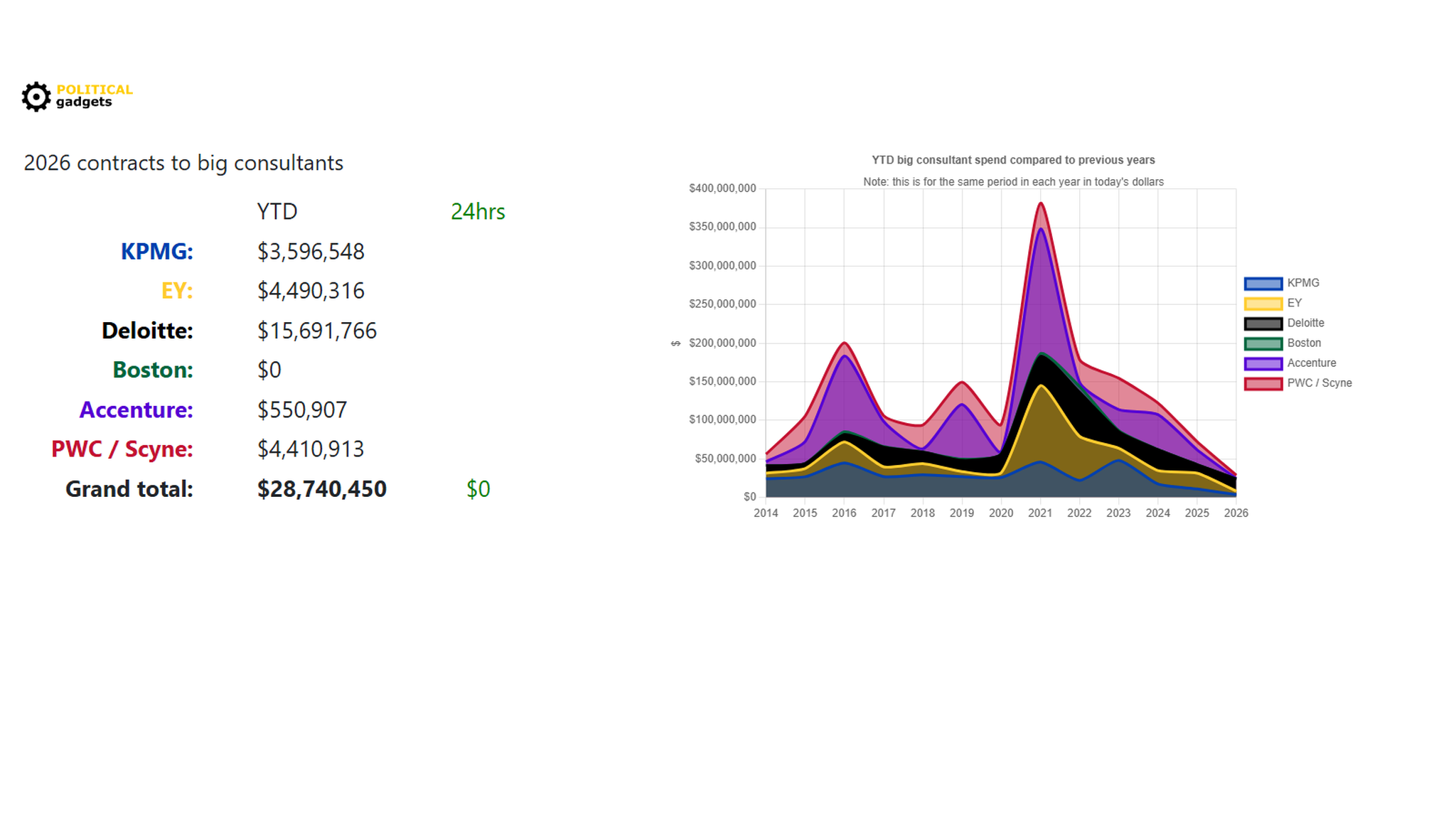
Task: Click the chart title text
Action: pyautogui.click(x=1013, y=161)
